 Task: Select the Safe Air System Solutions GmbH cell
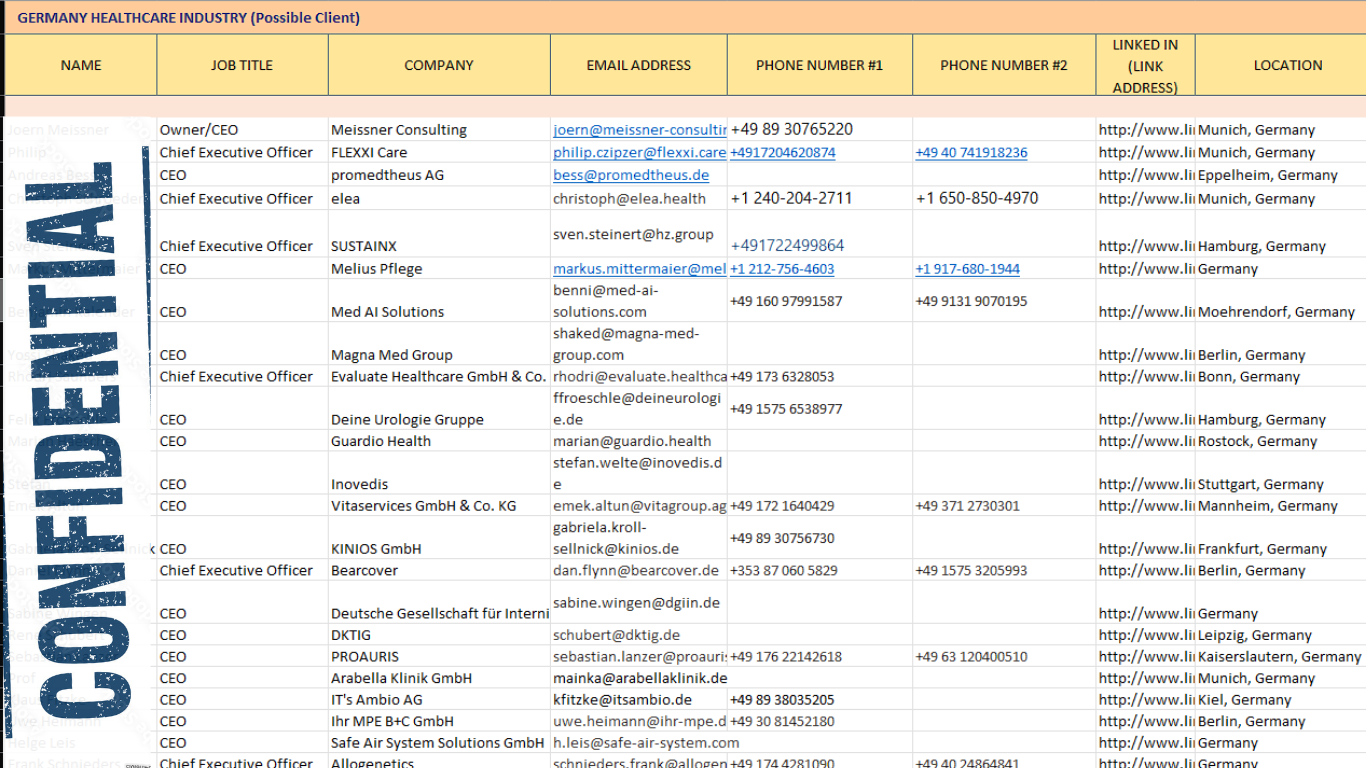(x=438, y=743)
